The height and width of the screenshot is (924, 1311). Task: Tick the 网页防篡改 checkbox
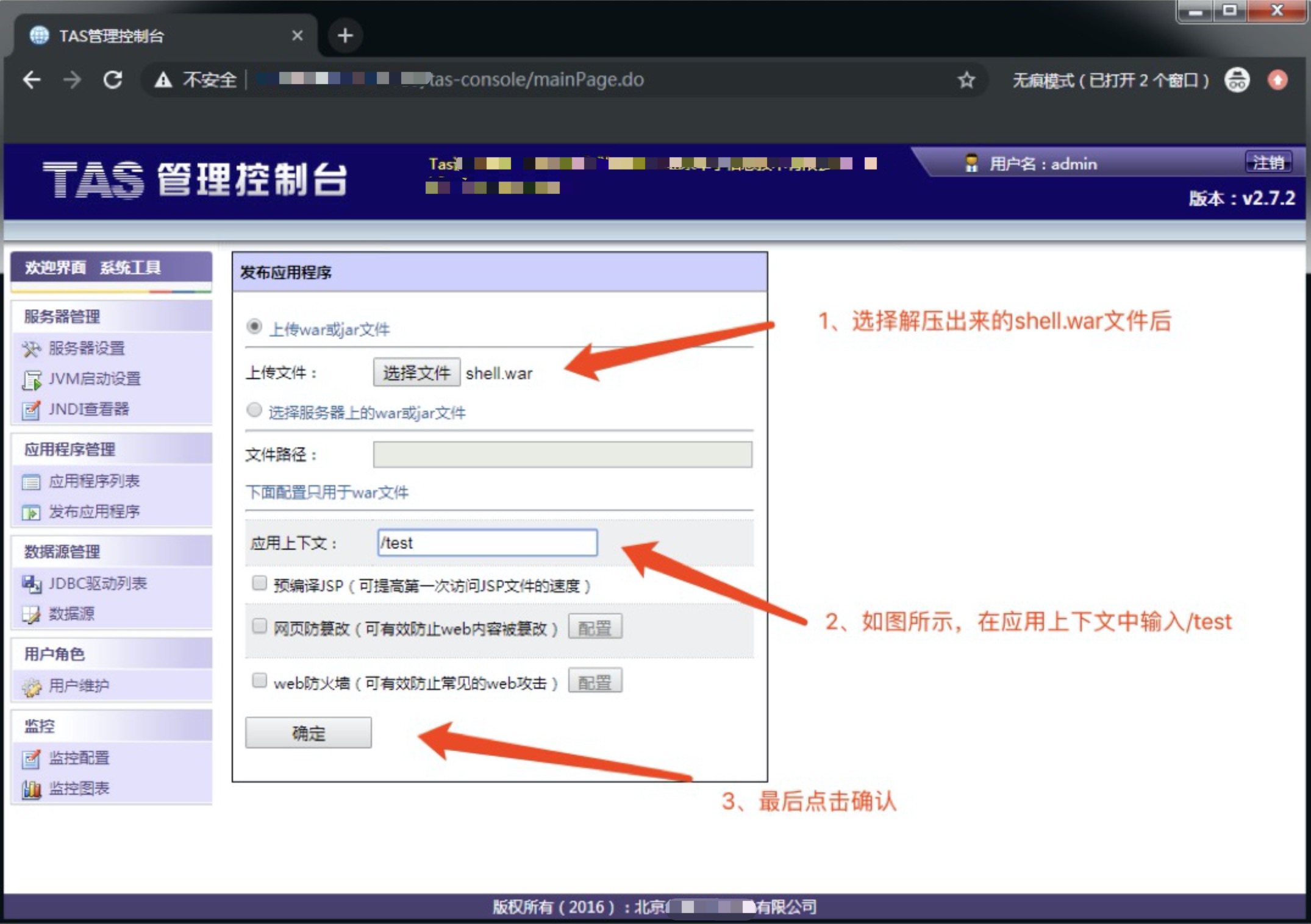(260, 626)
